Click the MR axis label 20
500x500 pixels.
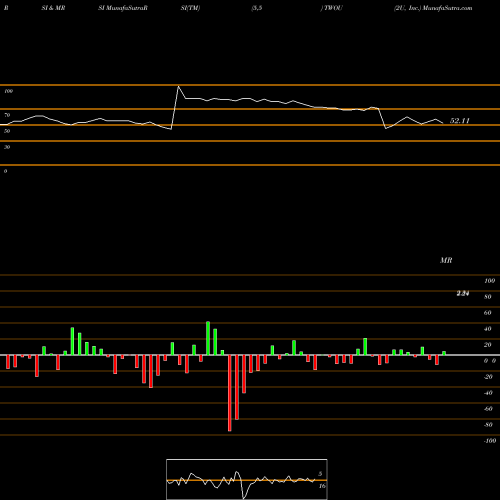click(488, 345)
